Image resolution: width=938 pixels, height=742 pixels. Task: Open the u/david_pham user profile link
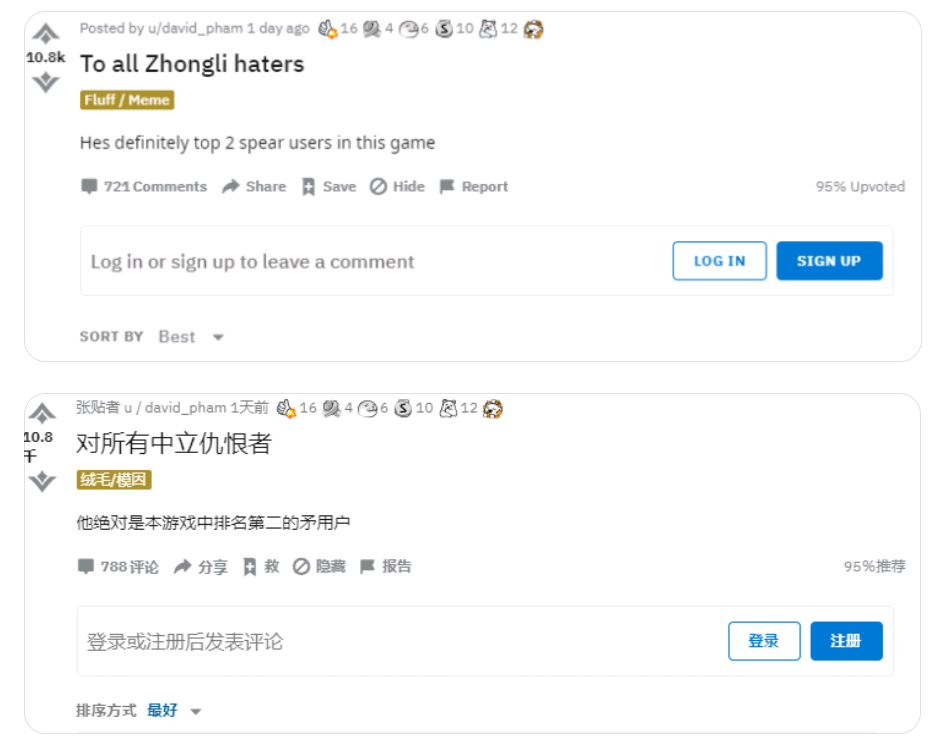[195, 28]
